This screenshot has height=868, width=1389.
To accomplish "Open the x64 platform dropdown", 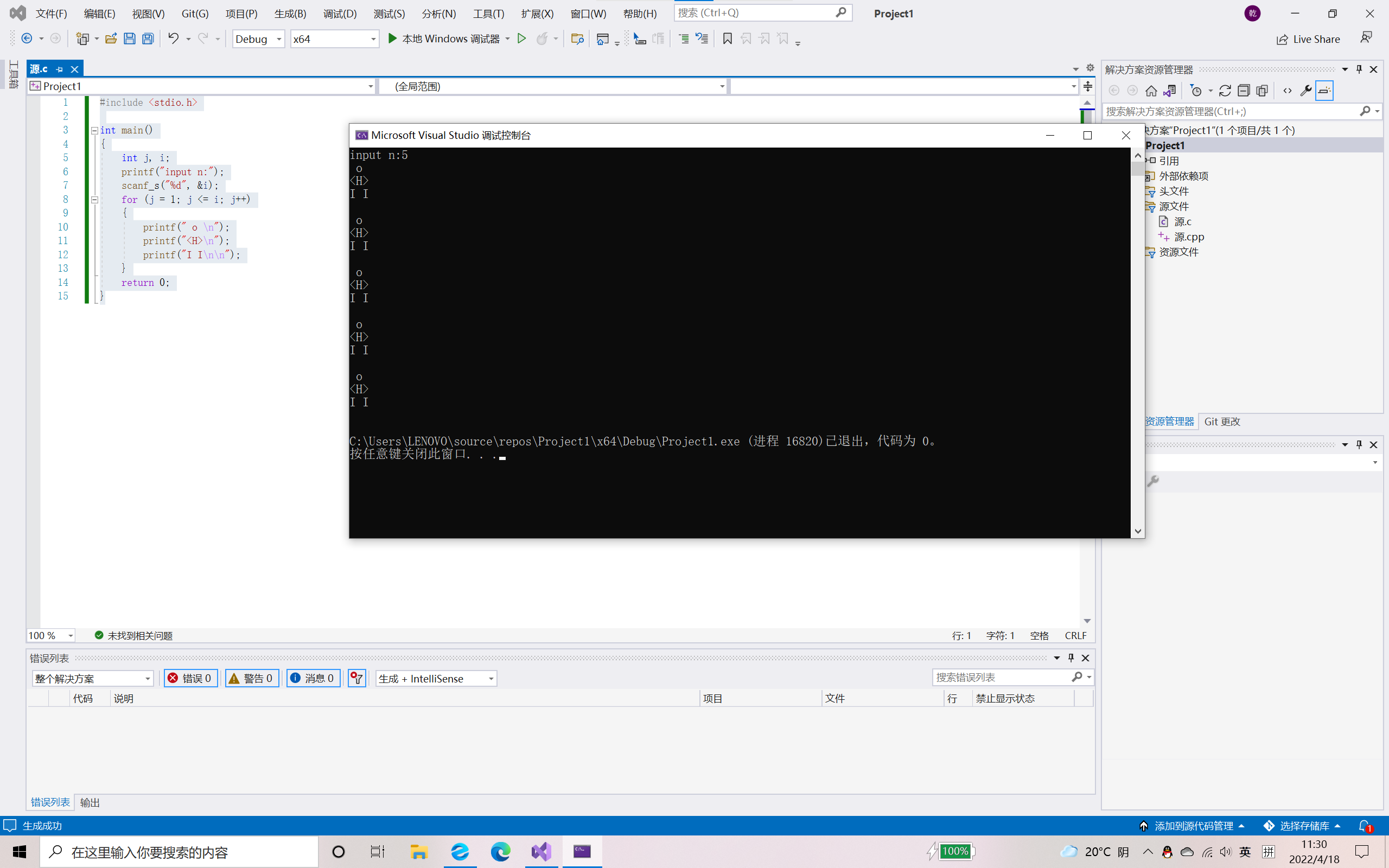I will [x=335, y=39].
